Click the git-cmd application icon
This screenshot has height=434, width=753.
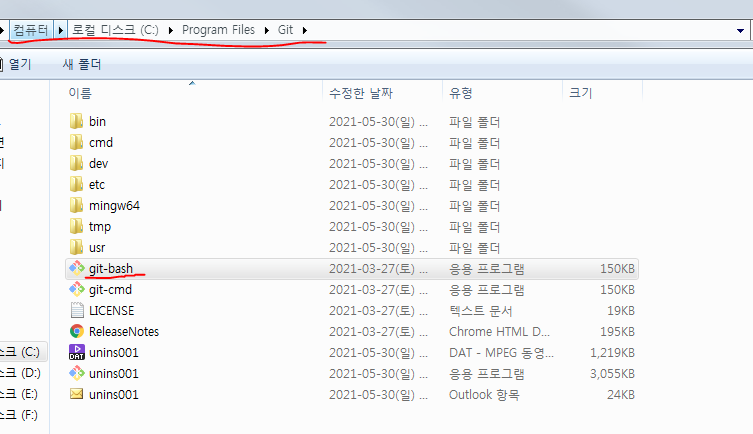pyautogui.click(x=77, y=289)
